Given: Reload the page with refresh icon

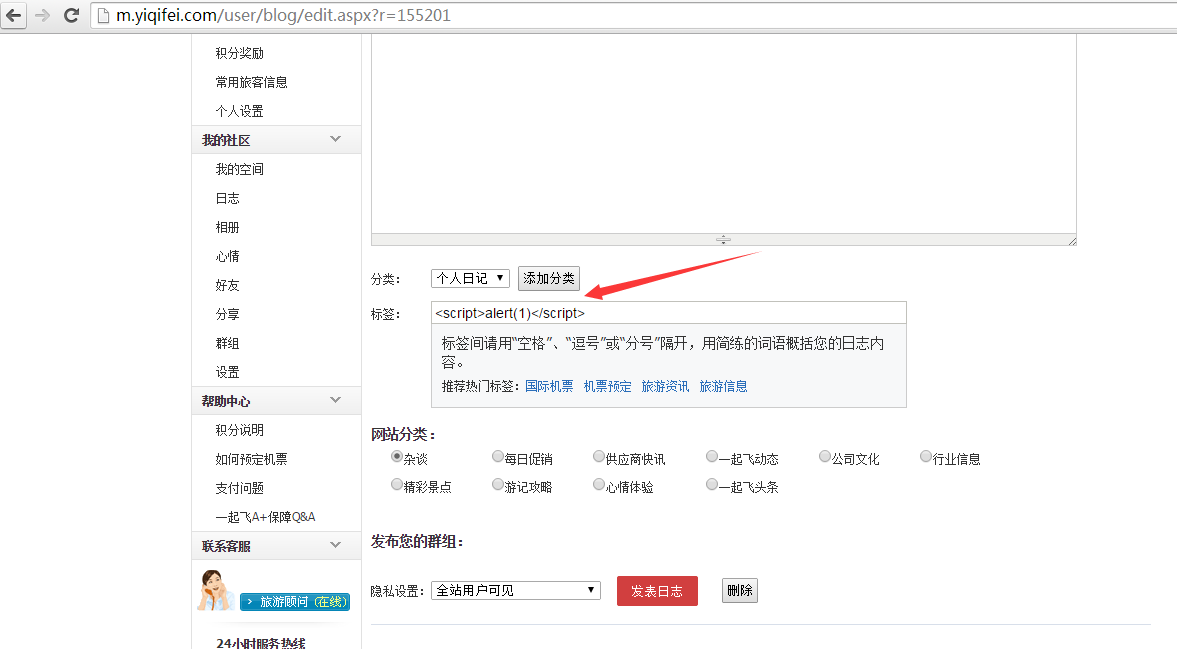Looking at the screenshot, I should 71,15.
